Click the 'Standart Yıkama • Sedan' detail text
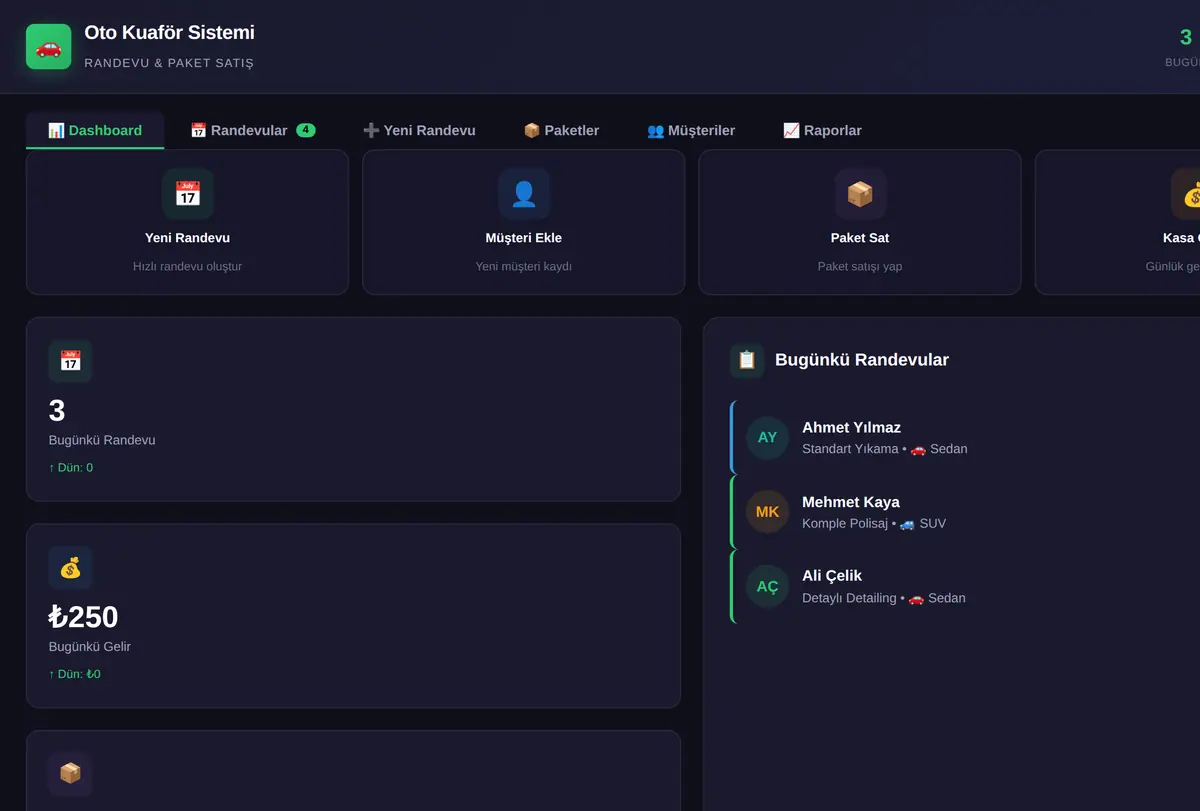The image size is (1200, 811). 885,449
